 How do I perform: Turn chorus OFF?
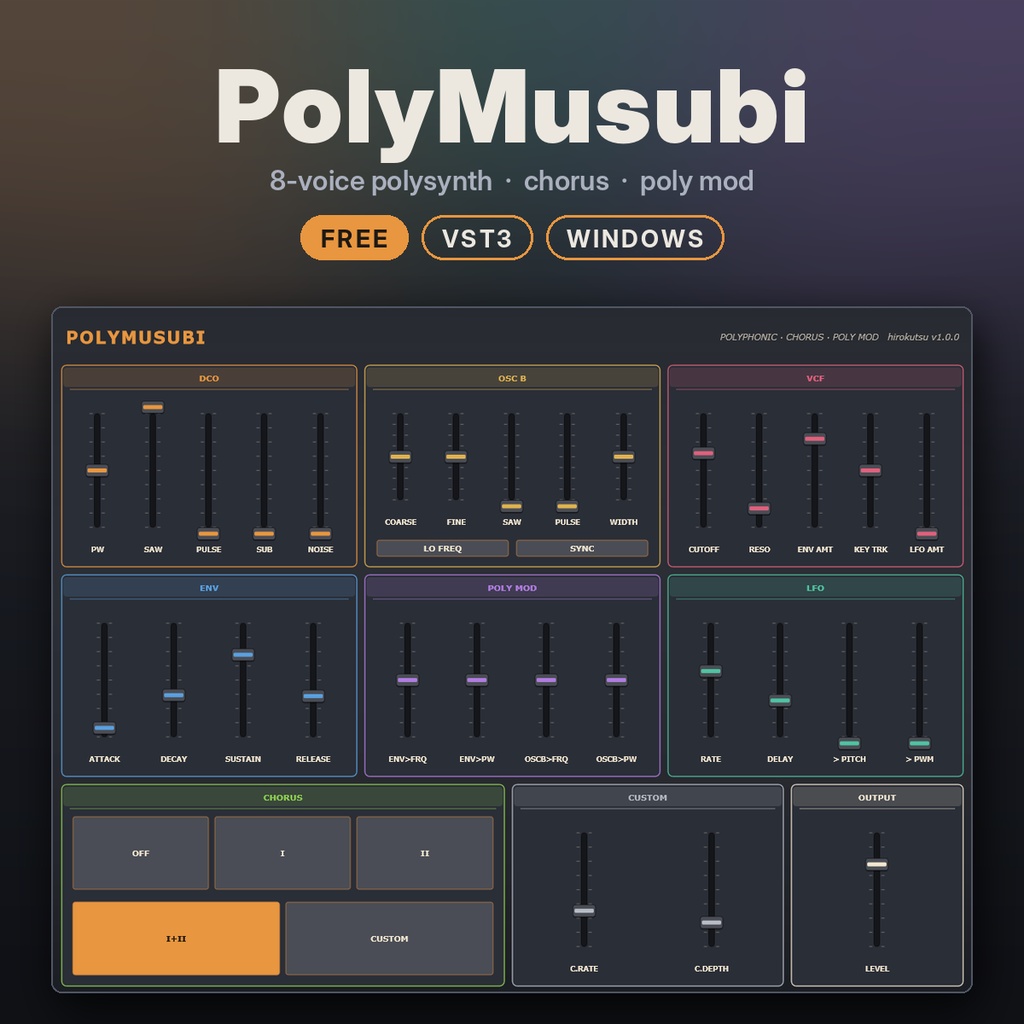coord(140,853)
